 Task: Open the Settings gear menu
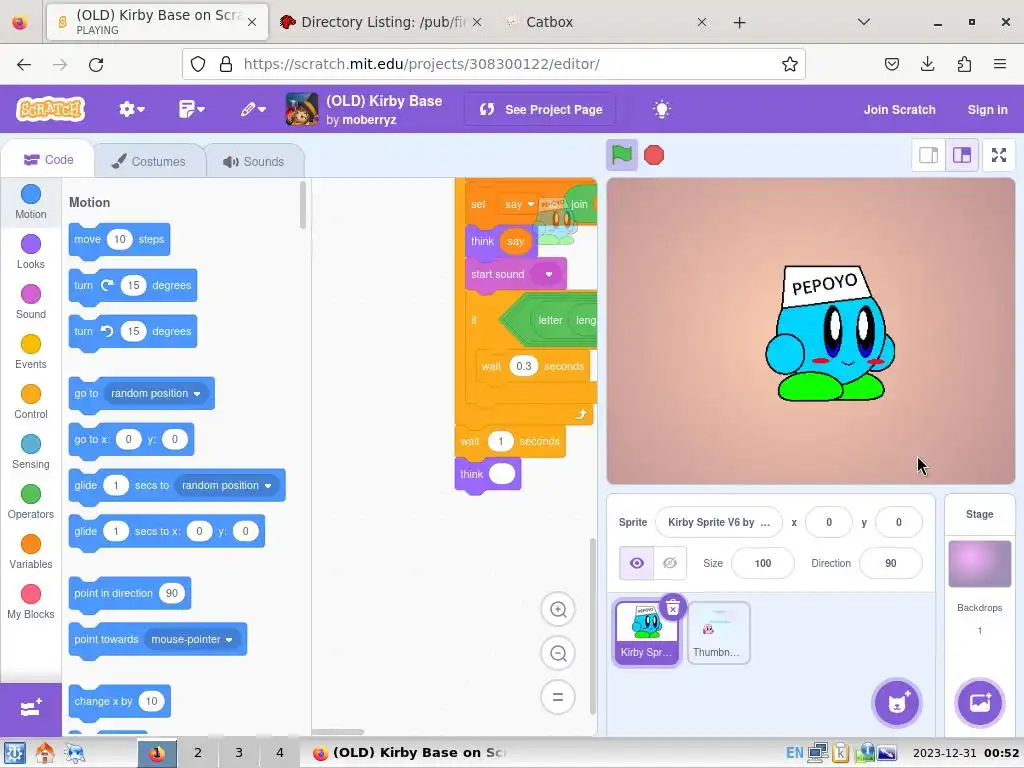[131, 109]
